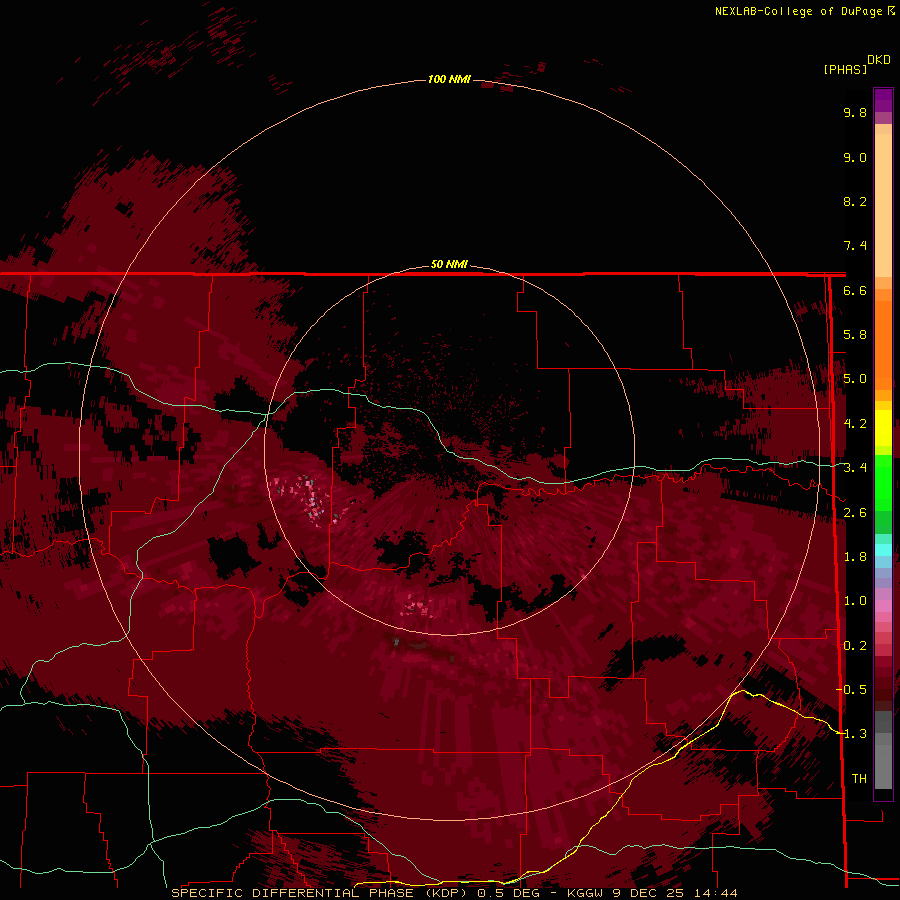
Task: Click the NEXLAB-College of DuPage credit text
Action: pos(798,11)
